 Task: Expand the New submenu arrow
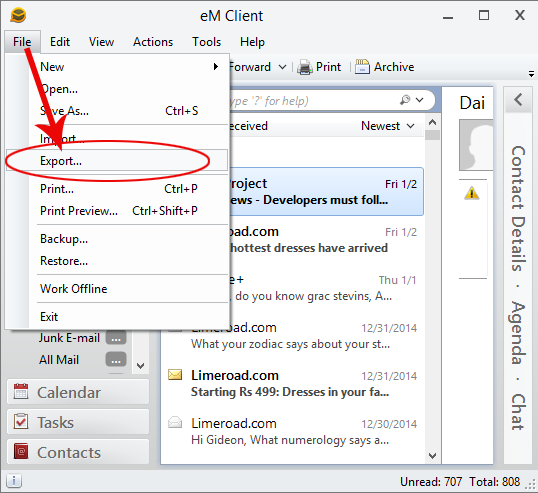pyautogui.click(x=215, y=67)
